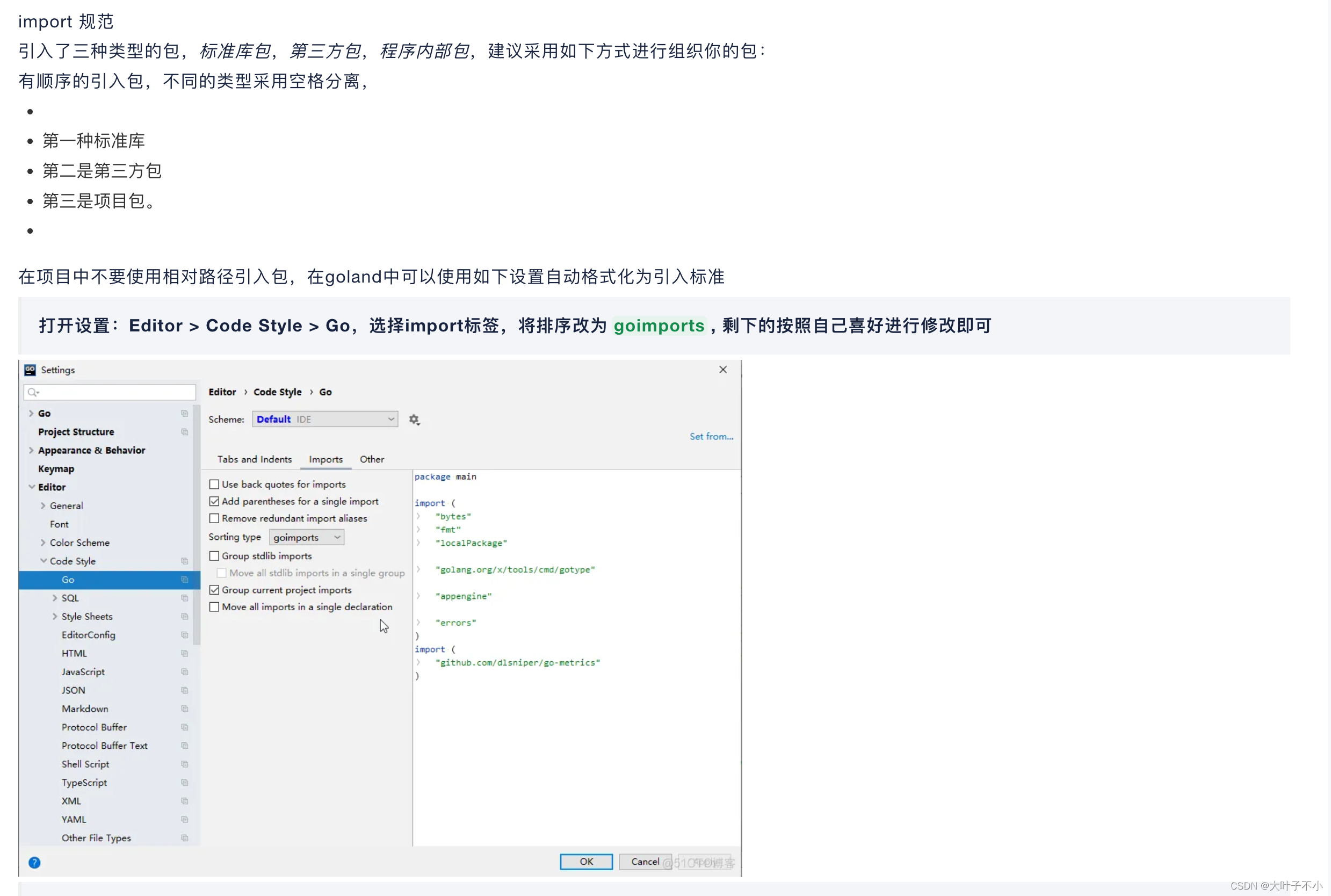
Task: Click the scheme icon beside YAML
Action: (x=185, y=819)
